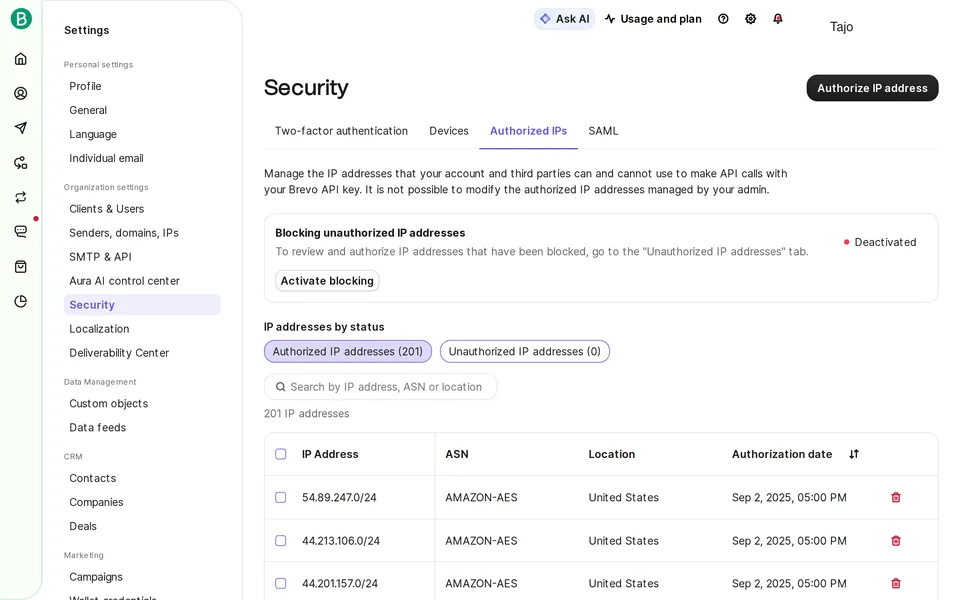Screen dimensions: 960x600
Task: Click the 201 IP addresses count text
Action: pyautogui.click(x=307, y=414)
